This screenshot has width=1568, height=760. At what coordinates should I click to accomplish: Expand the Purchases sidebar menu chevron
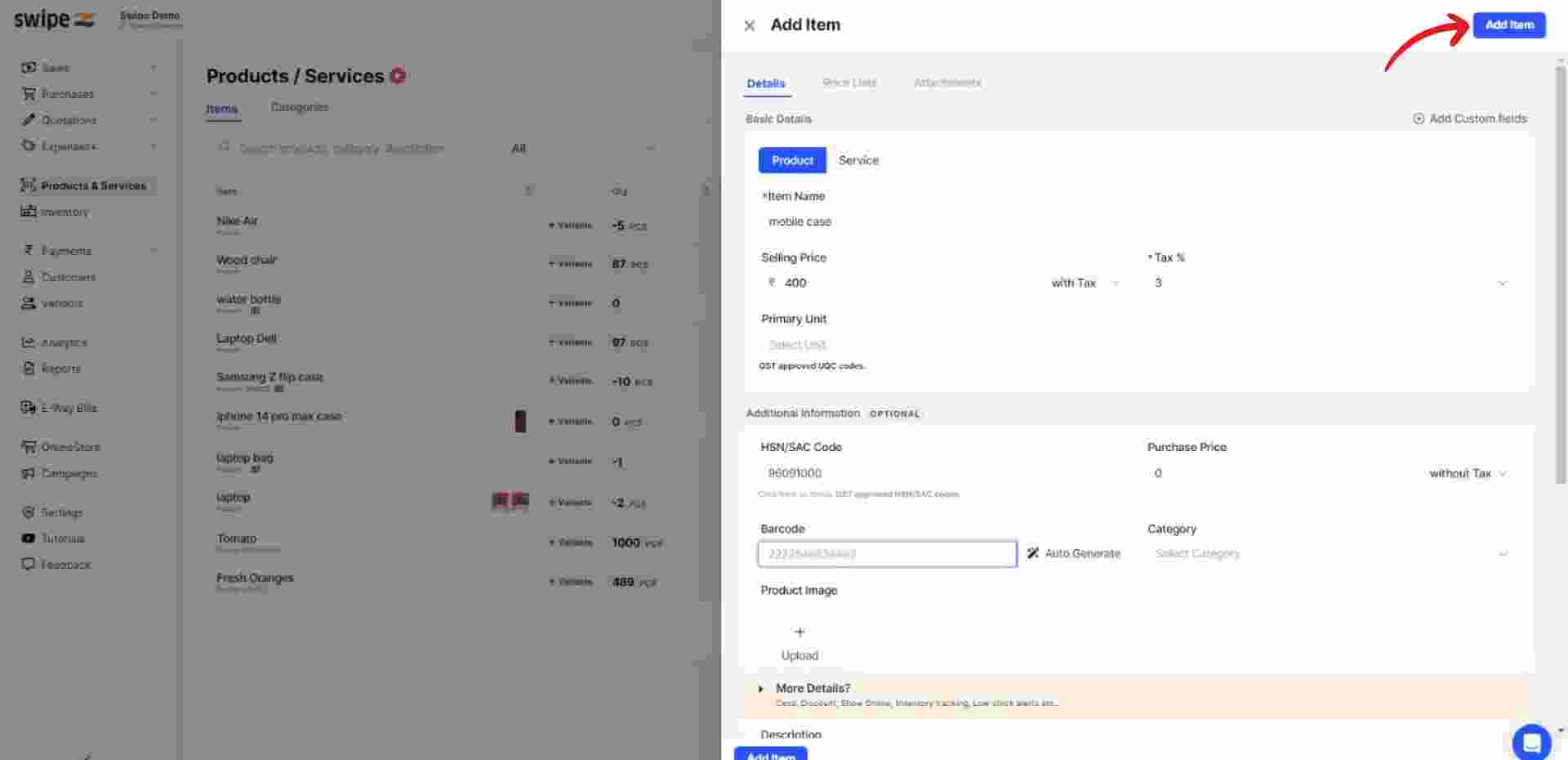click(x=153, y=94)
